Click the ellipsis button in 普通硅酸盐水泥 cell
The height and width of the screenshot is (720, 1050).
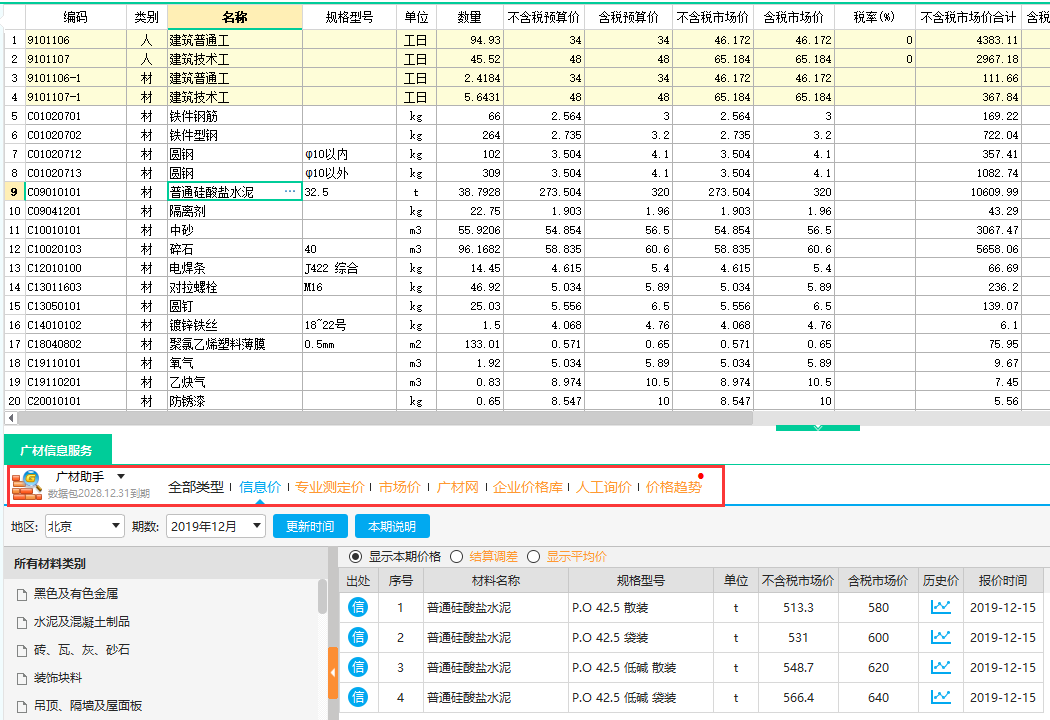click(290, 192)
